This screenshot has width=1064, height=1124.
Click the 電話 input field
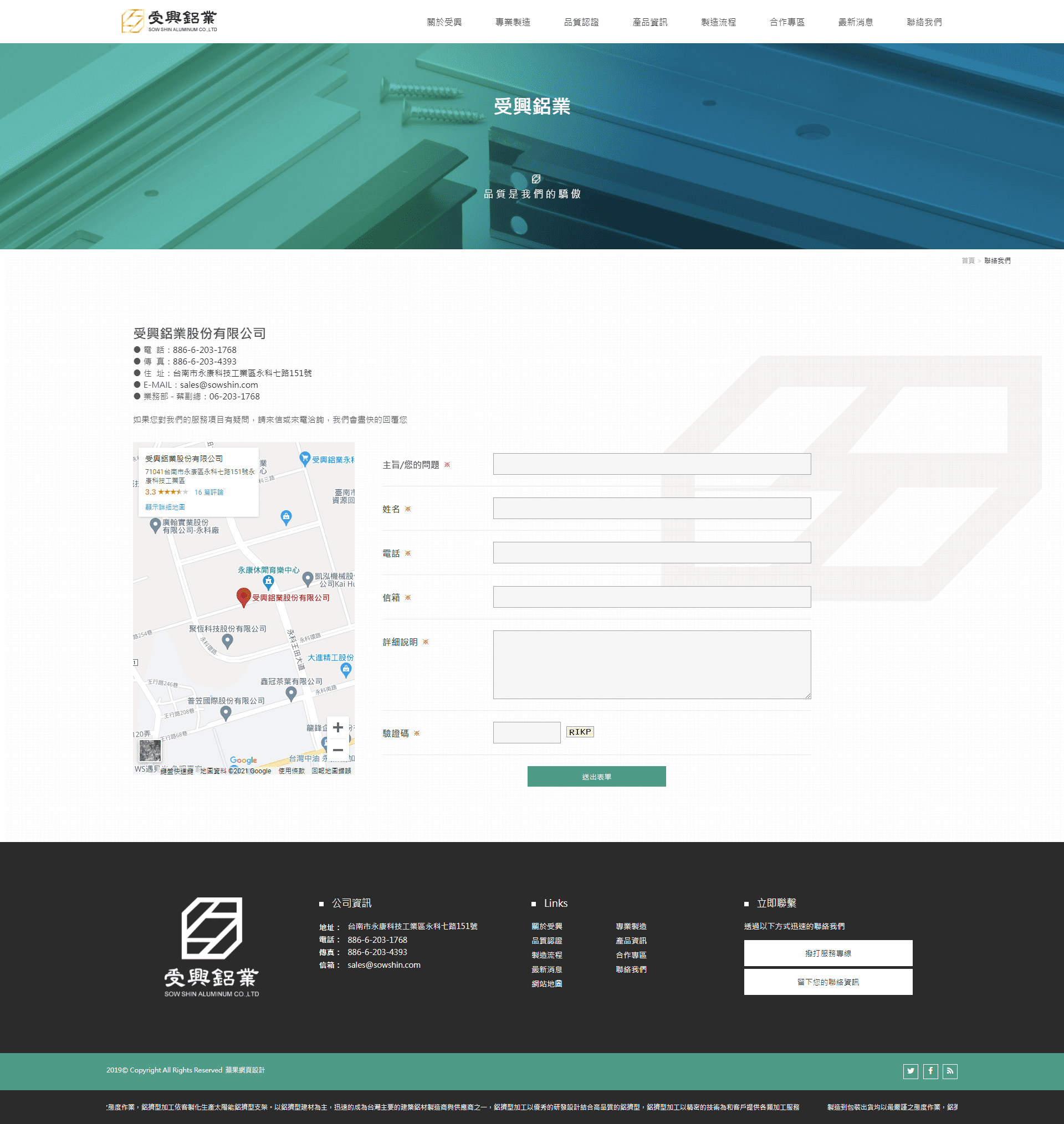coord(652,552)
